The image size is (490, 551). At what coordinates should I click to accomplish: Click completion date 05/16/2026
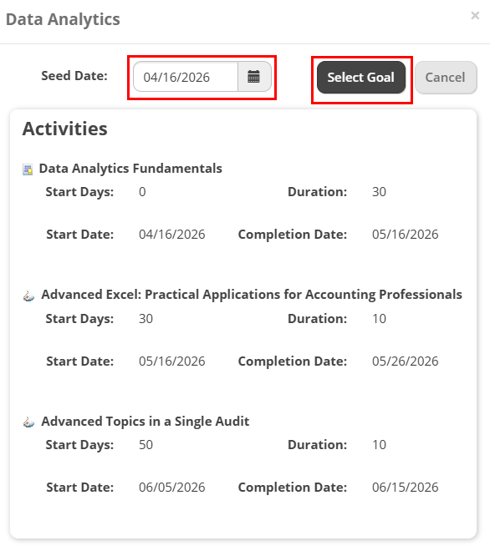[405, 234]
